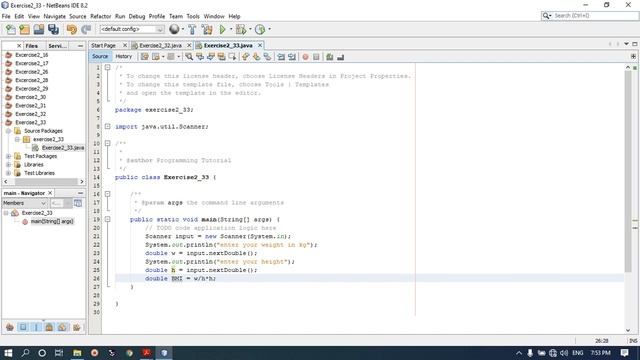Click the Shift Line Left icon
This screenshot has height=360, width=640.
[281, 57]
